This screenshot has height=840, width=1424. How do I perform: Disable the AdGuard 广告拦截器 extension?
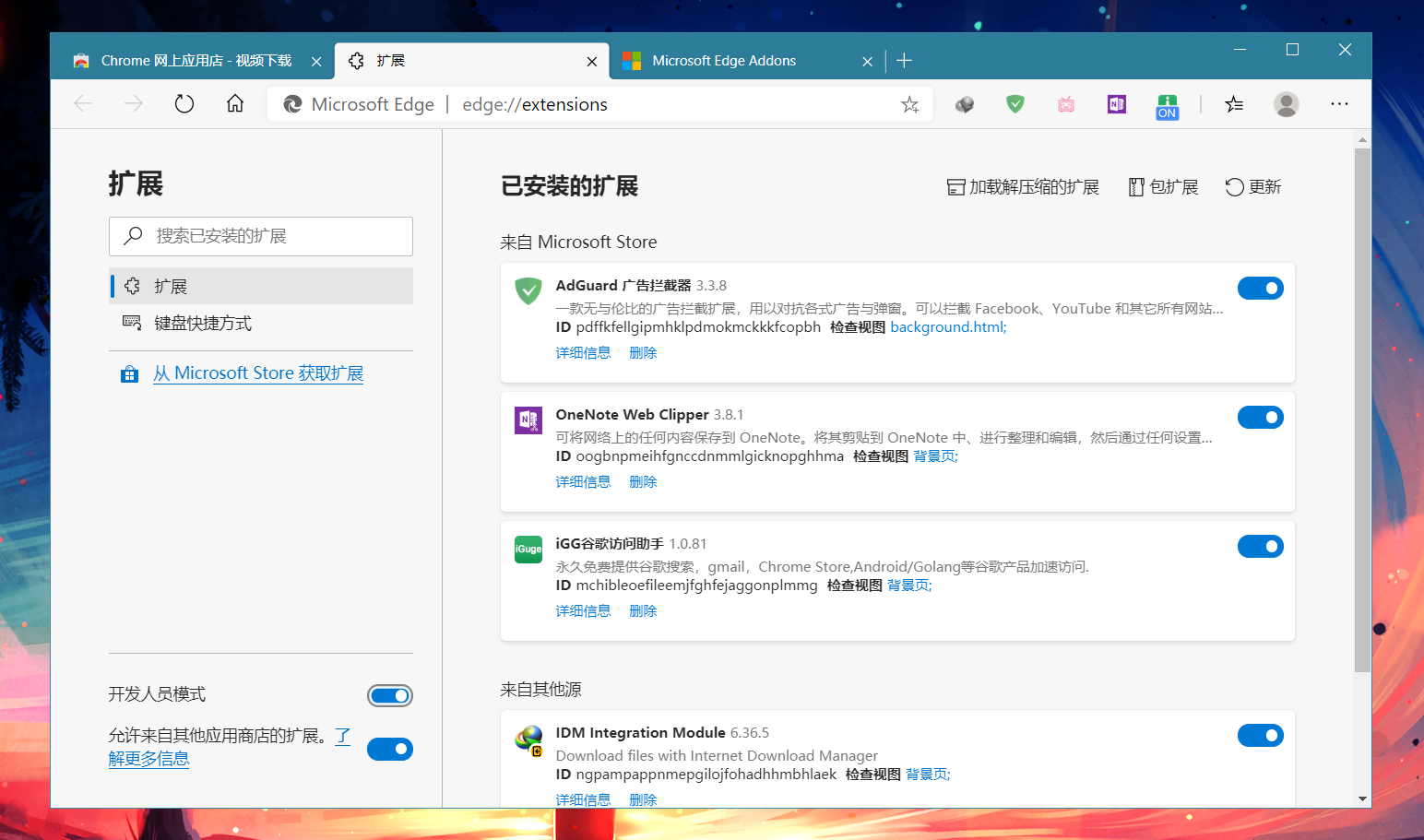coord(1261,289)
